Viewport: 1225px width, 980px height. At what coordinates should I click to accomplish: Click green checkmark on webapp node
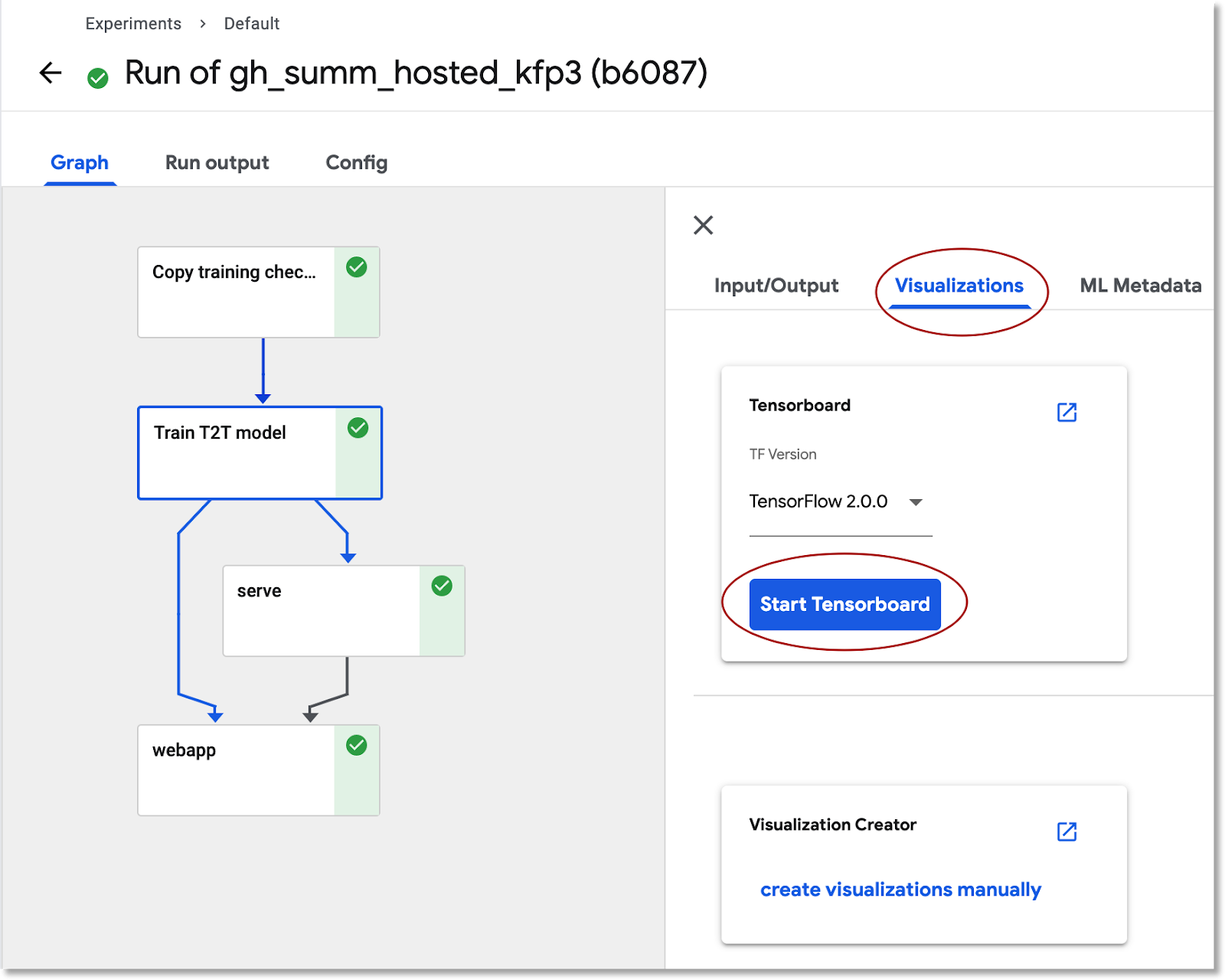357,745
